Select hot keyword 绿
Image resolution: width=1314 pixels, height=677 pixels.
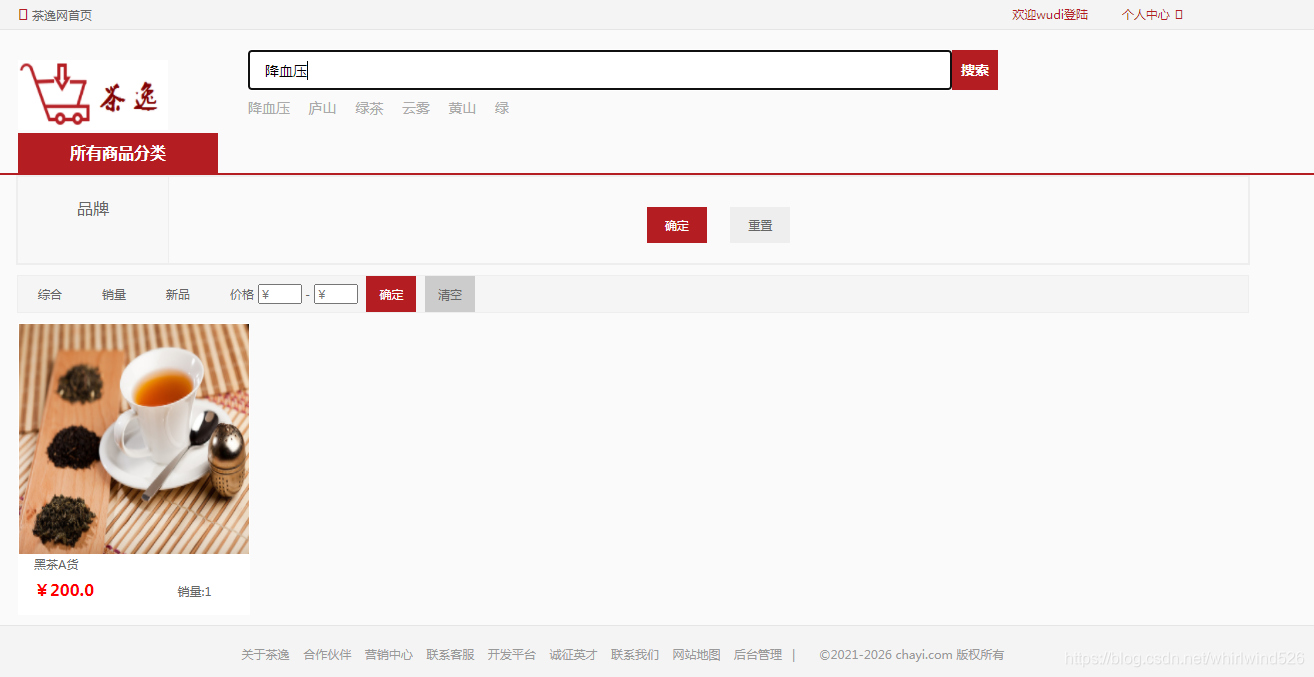(x=502, y=108)
